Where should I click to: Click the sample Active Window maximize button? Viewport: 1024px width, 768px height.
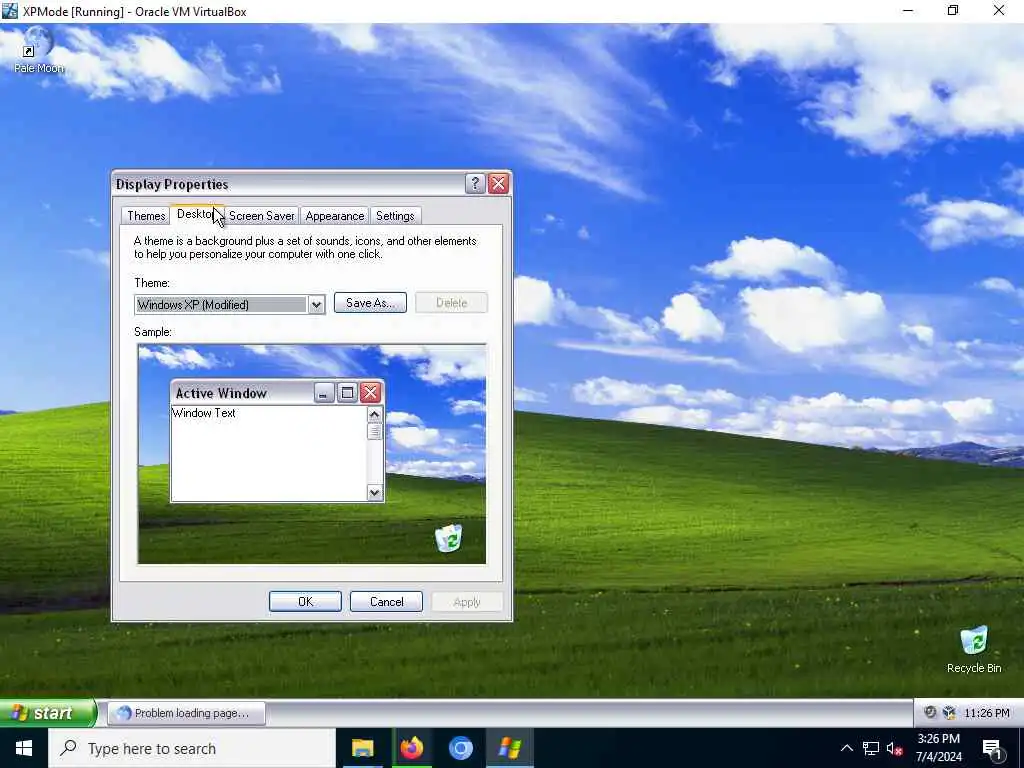347,392
